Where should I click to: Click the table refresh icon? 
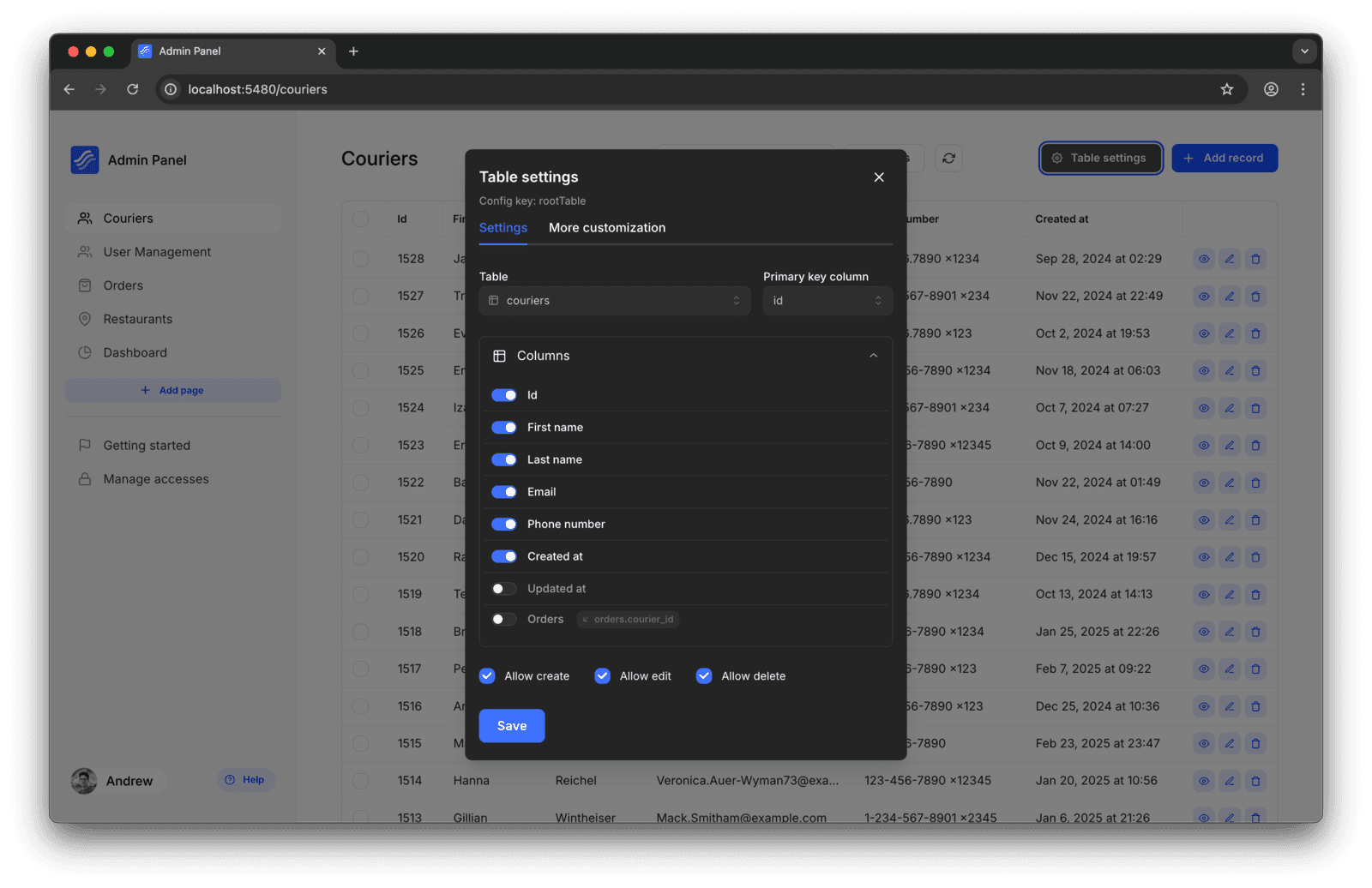pos(948,159)
